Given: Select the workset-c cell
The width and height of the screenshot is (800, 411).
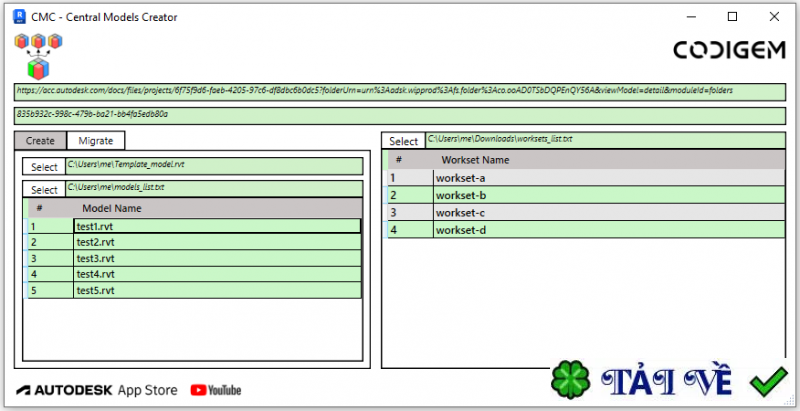Looking at the screenshot, I should pos(609,213).
